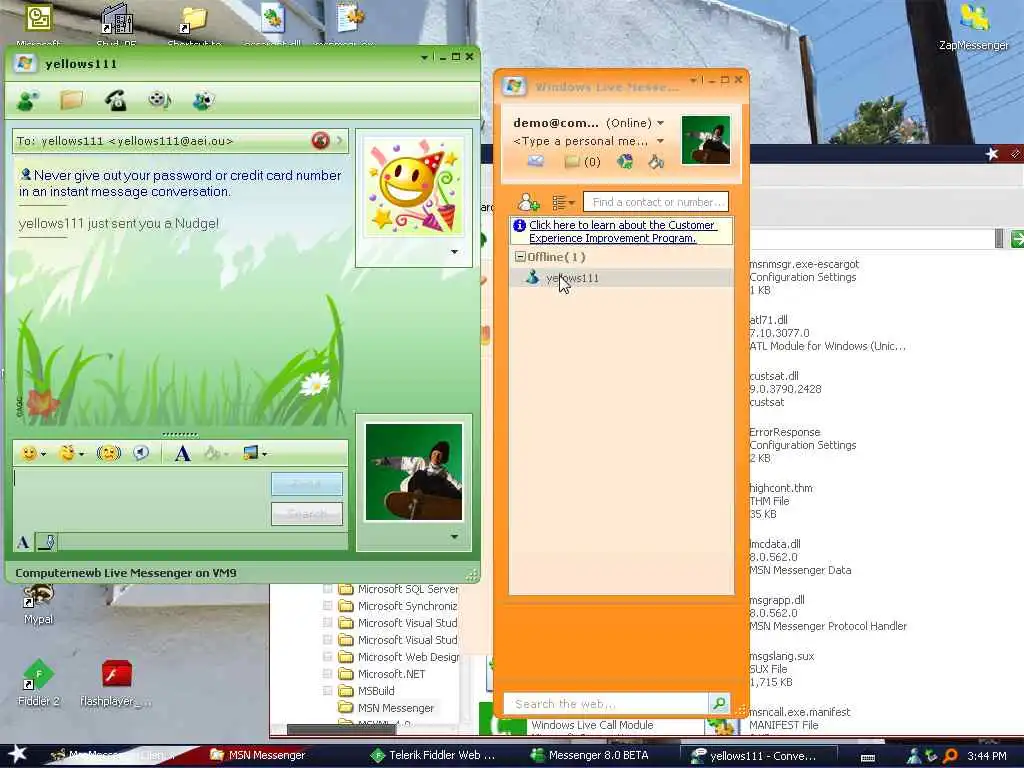Block contact using the red icon

click(x=321, y=140)
